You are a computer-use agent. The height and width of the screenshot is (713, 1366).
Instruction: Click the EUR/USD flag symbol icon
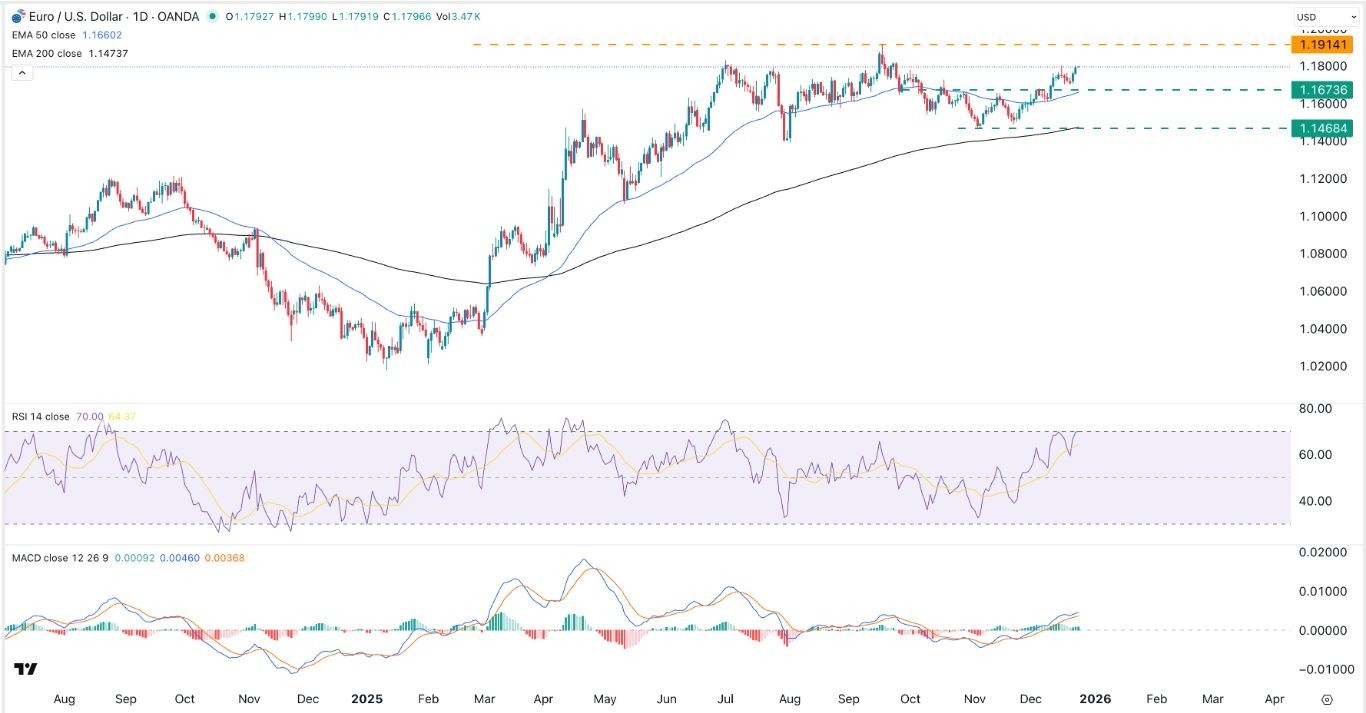coord(16,15)
